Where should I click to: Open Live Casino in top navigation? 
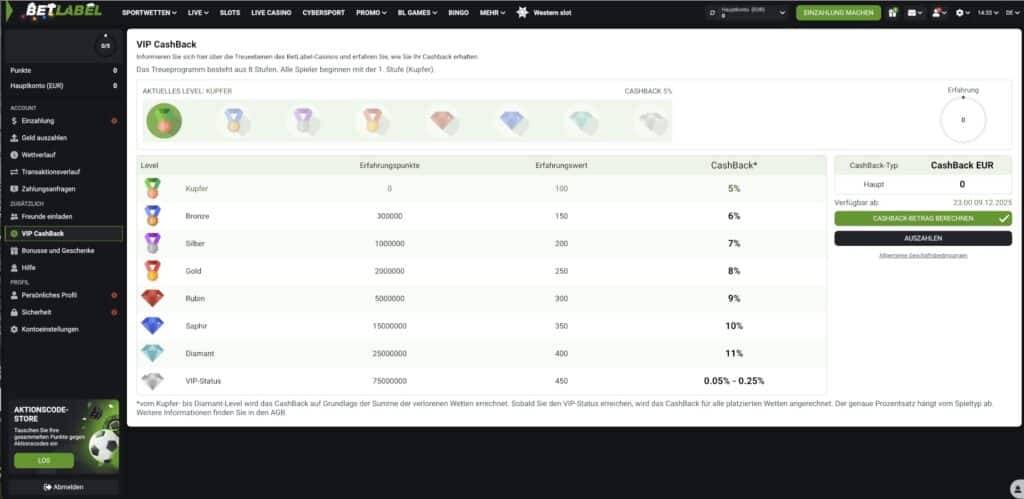[x=271, y=13]
